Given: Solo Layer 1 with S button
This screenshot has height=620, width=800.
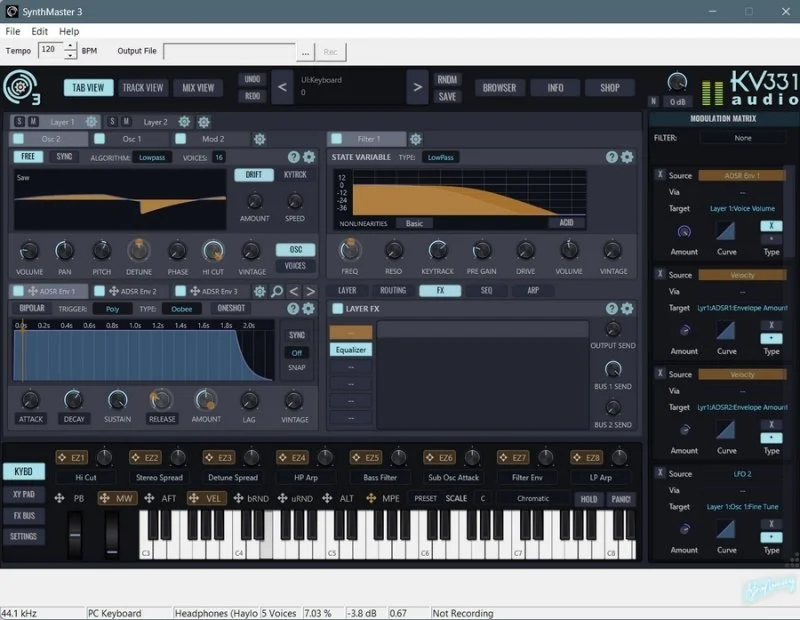Looking at the screenshot, I should pyautogui.click(x=19, y=121).
